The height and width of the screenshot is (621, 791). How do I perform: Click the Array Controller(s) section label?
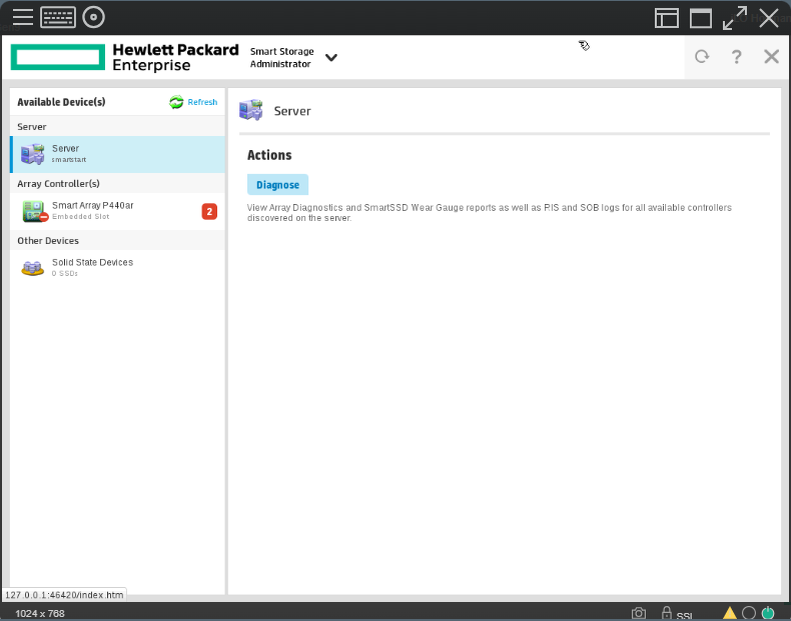[x=59, y=184]
